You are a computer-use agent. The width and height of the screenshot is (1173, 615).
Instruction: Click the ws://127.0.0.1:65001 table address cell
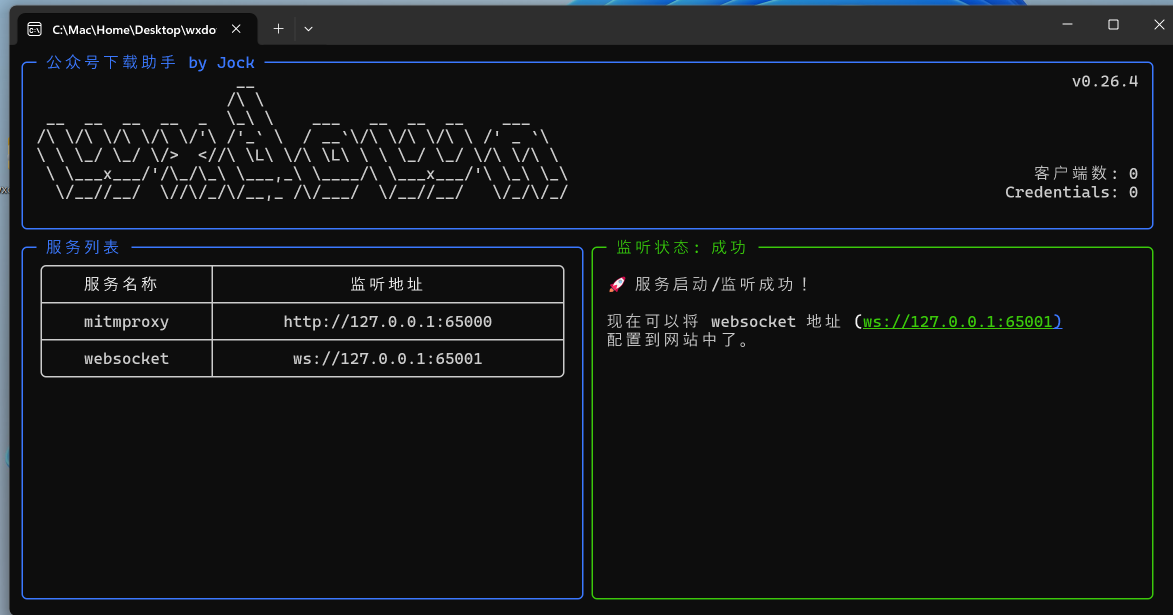pos(387,358)
